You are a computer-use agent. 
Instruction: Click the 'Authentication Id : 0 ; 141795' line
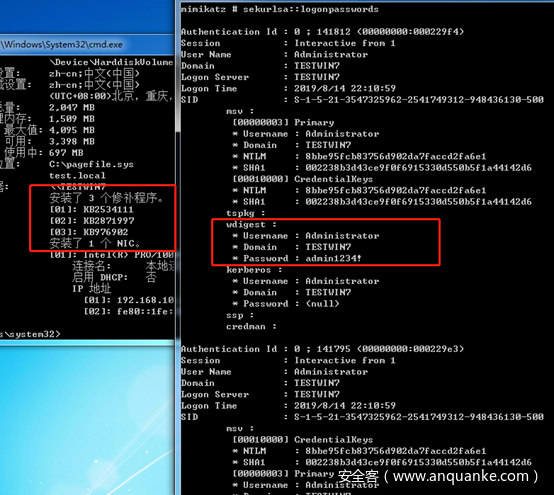(322, 349)
